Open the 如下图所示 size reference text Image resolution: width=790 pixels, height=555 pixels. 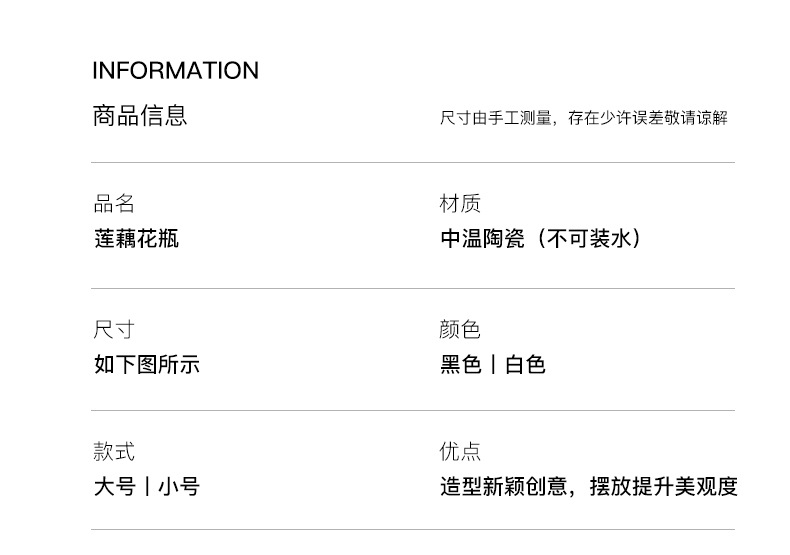pos(147,365)
